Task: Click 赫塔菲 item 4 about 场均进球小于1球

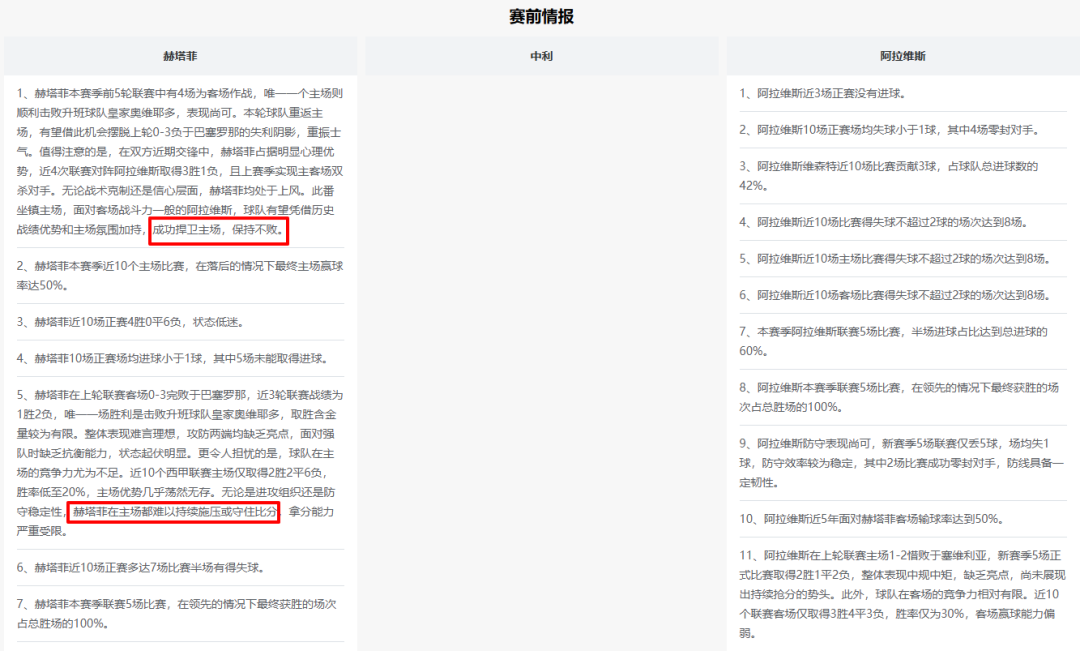Action: 170,358
